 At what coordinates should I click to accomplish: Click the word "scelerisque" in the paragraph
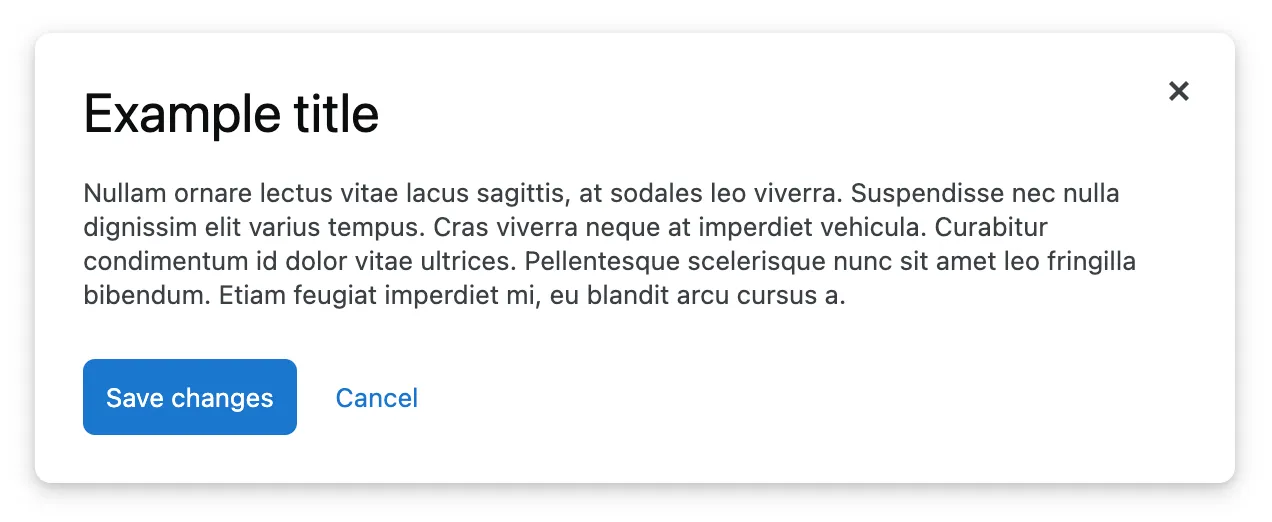click(786, 262)
